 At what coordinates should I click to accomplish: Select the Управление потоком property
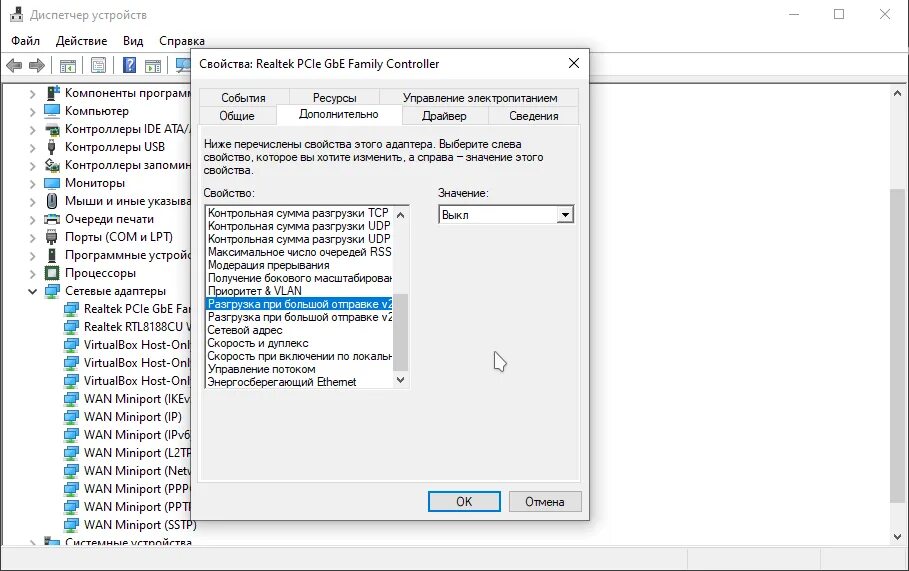pyautogui.click(x=299, y=369)
